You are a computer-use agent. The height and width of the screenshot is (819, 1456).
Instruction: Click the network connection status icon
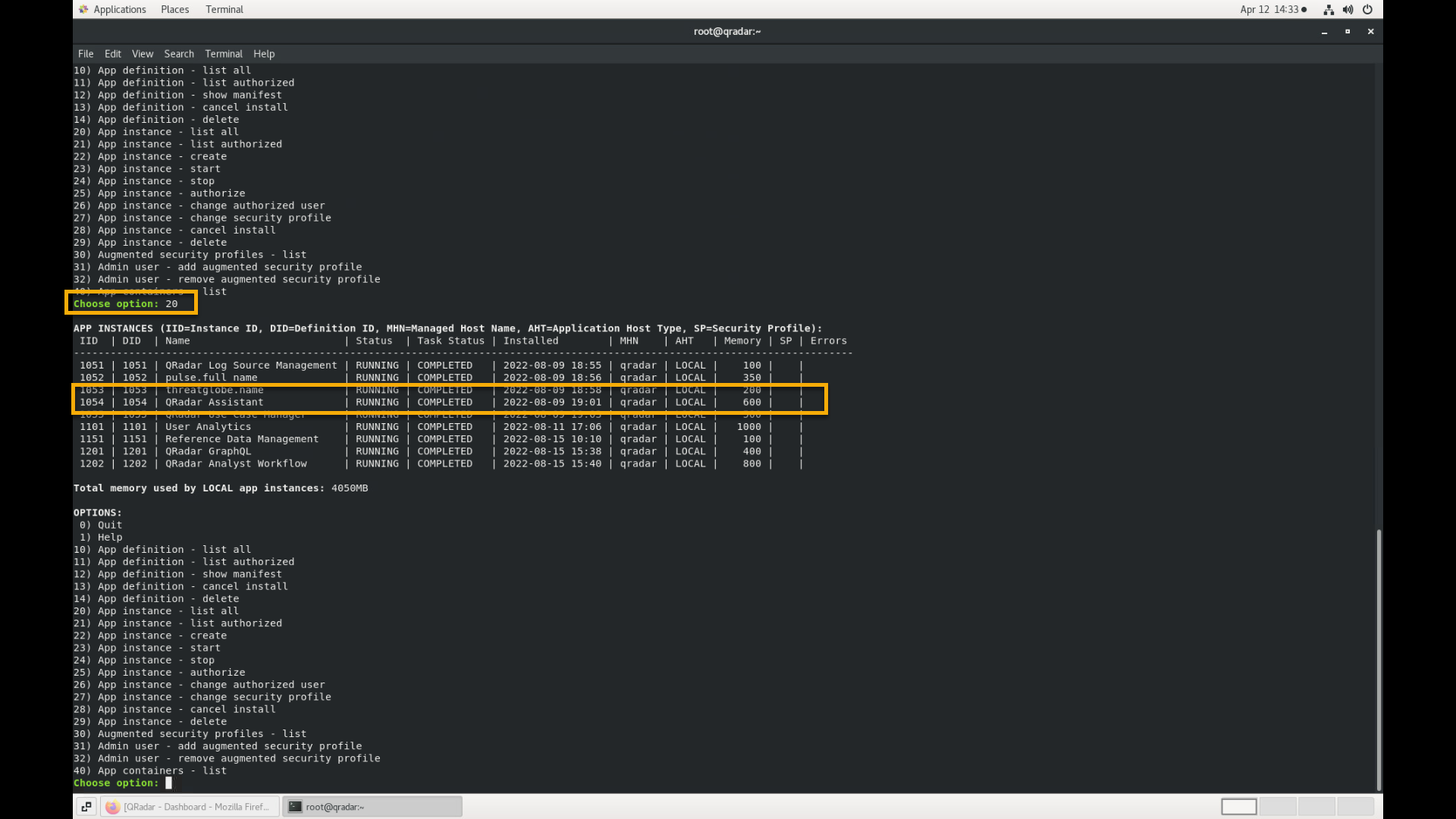point(1329,10)
